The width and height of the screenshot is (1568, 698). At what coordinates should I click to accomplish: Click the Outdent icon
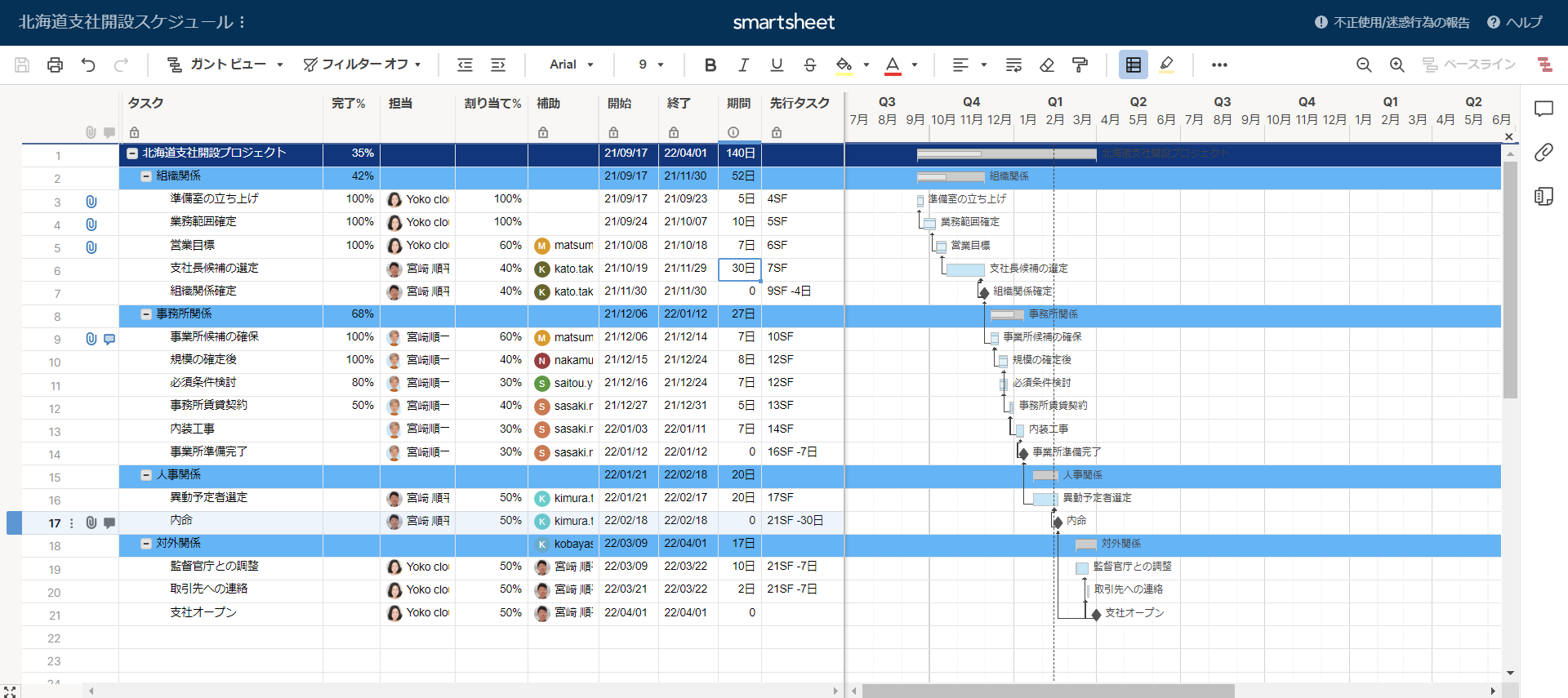tap(465, 64)
